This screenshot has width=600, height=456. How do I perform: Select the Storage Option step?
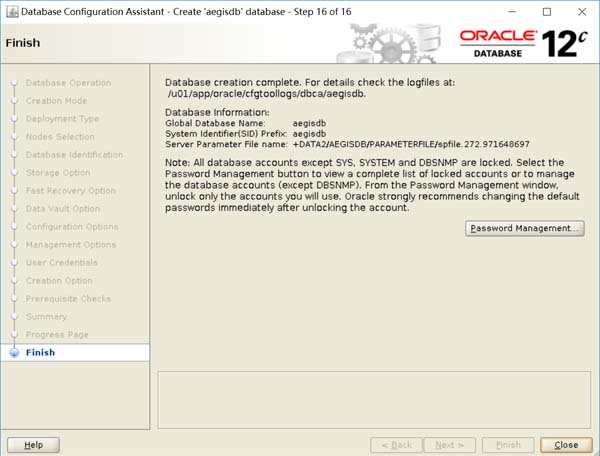pos(58,173)
